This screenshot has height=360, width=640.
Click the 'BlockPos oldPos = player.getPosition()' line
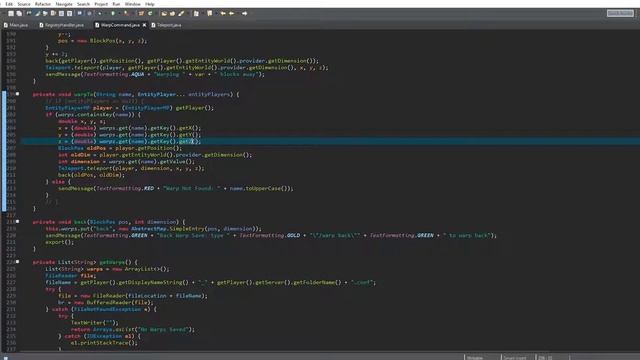[x=120, y=148]
